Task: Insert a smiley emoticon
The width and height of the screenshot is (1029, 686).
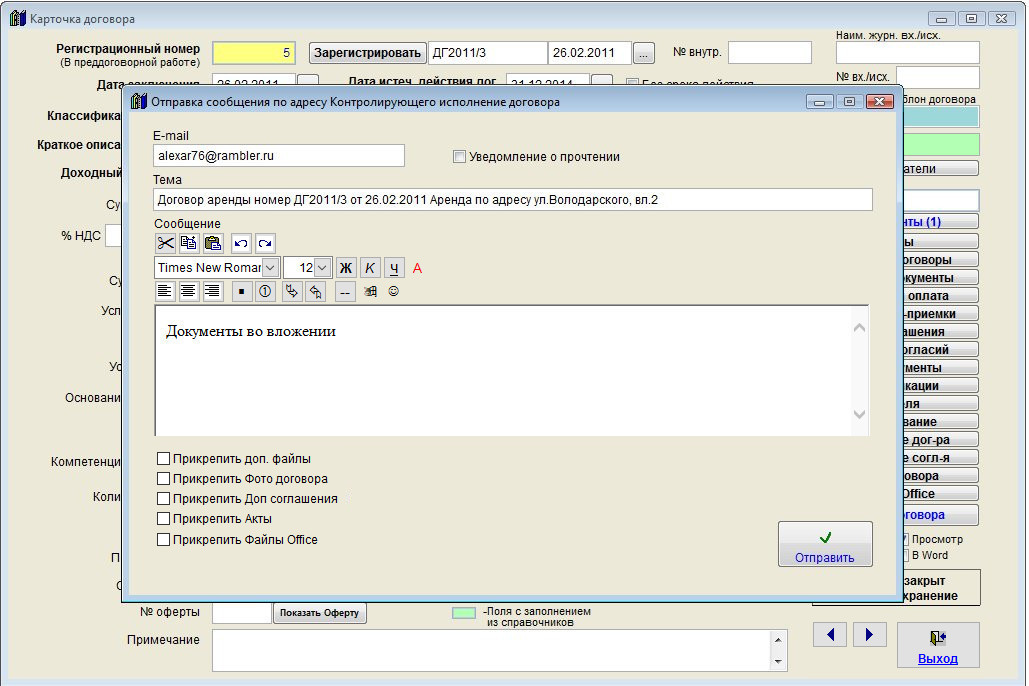Action: [394, 291]
